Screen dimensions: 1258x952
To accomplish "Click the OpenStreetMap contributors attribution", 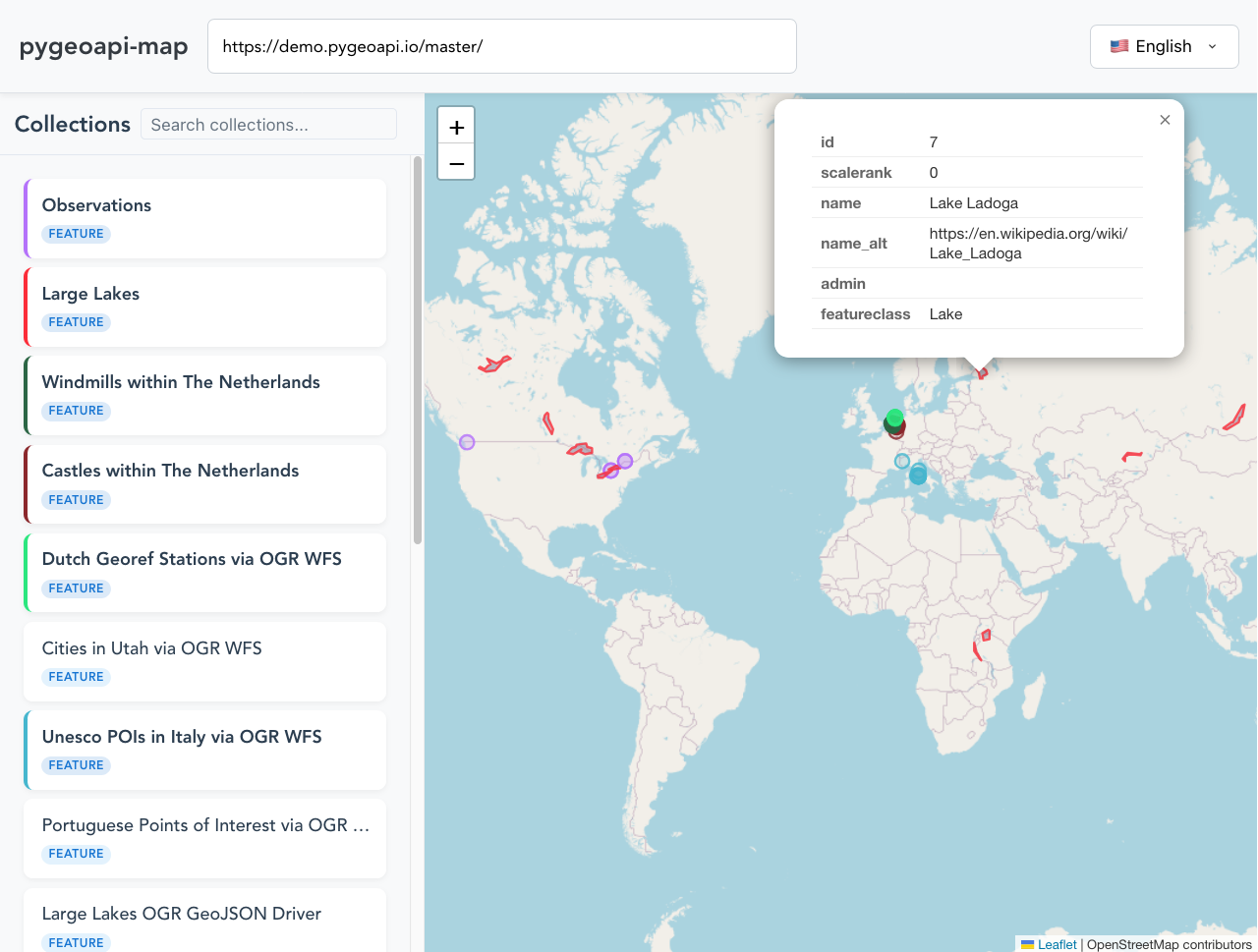I will pos(1170,944).
